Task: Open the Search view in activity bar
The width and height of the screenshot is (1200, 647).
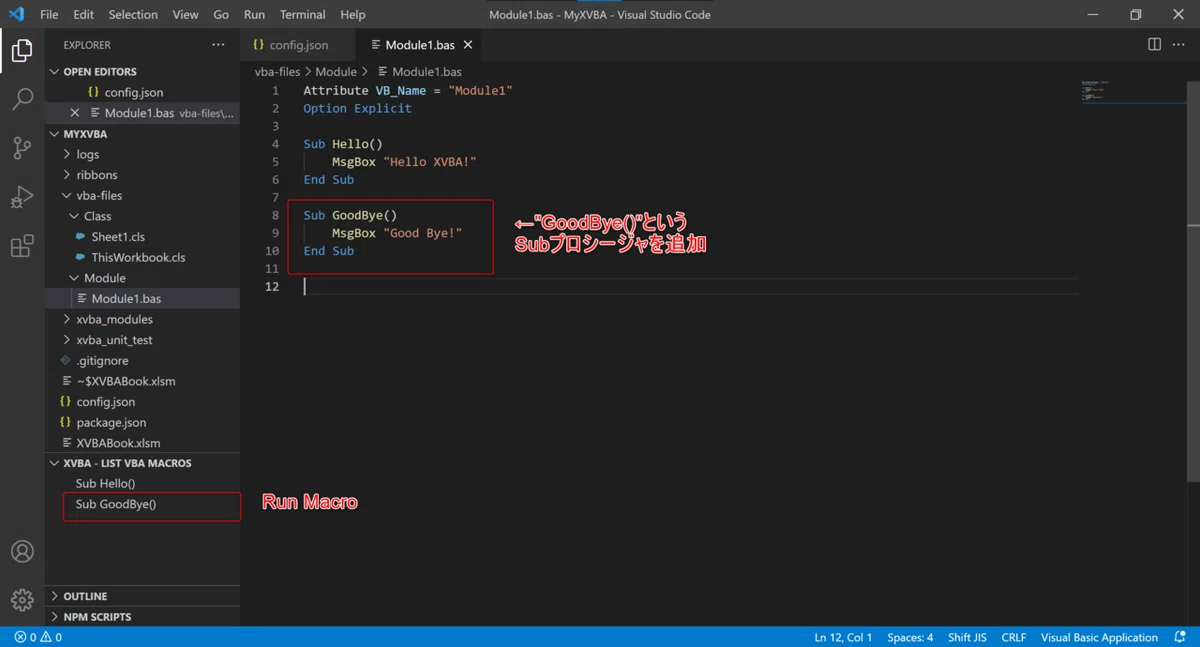Action: (22, 99)
